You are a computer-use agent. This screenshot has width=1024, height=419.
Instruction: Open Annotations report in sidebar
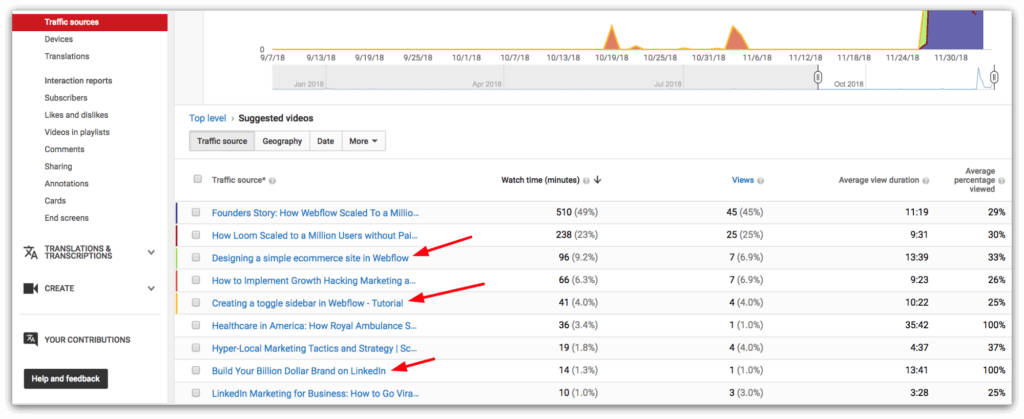(67, 183)
